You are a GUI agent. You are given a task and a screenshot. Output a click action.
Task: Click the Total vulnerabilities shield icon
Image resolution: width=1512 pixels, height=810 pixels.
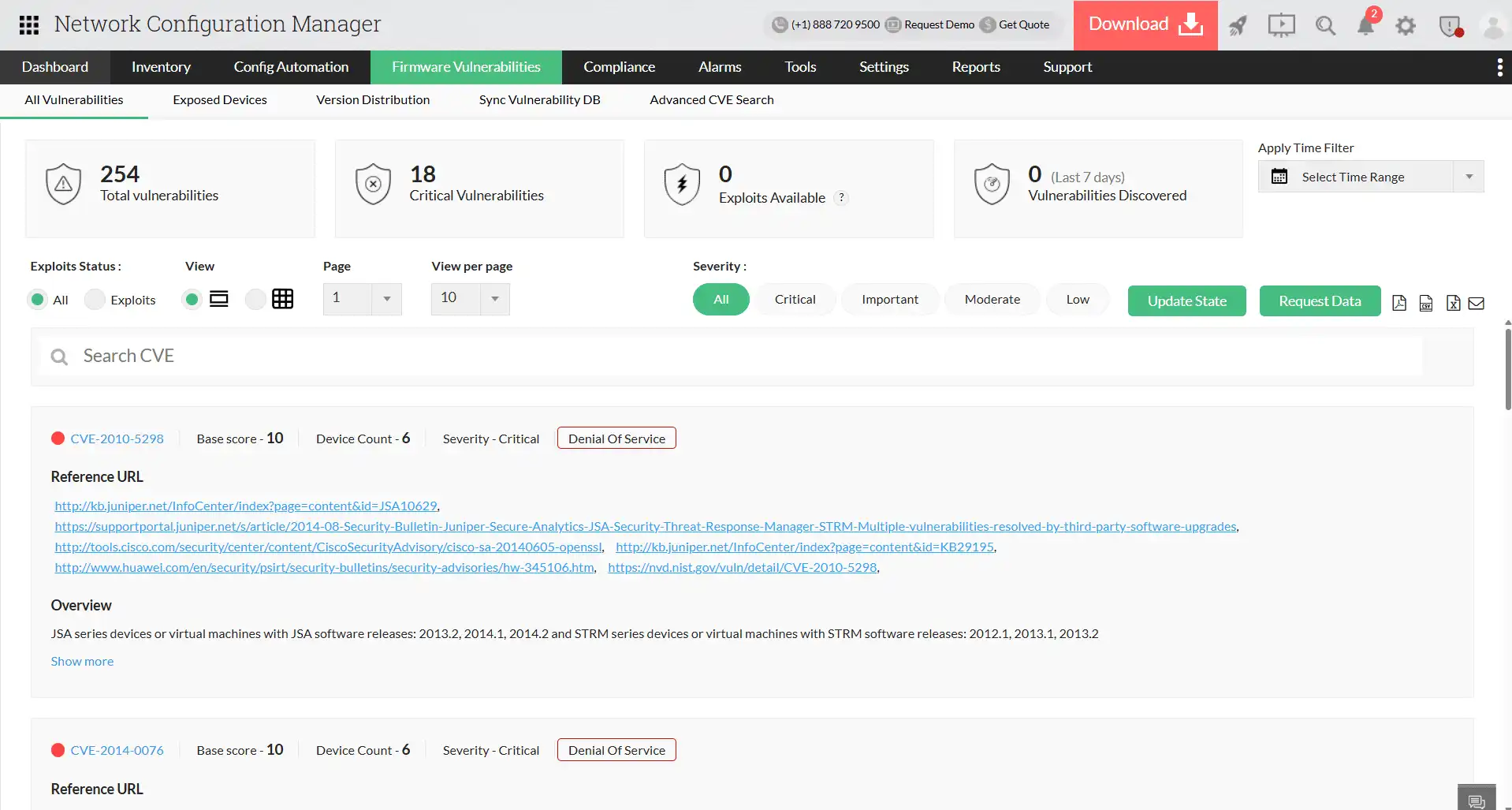coord(63,184)
